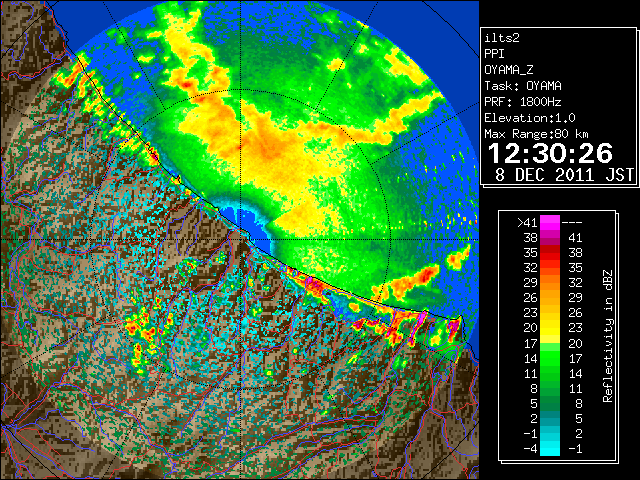Image resolution: width=640 pixels, height=480 pixels.
Task: Click the magenta '>41' color swatch in legend
Action: [550, 222]
